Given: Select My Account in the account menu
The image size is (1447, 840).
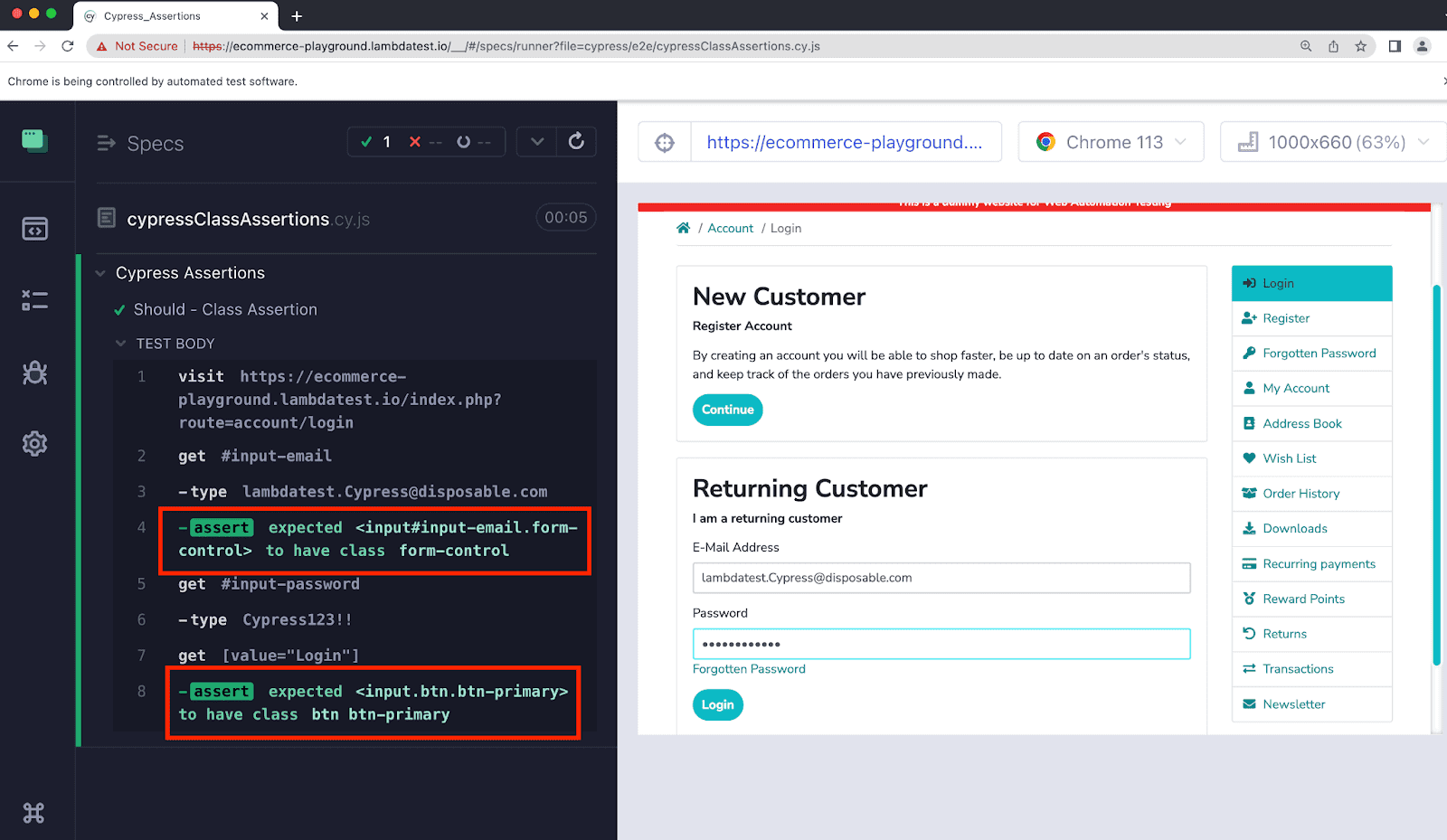Looking at the screenshot, I should (1296, 388).
